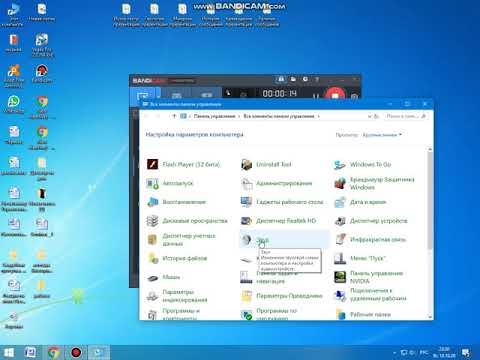480x360 pixels.
Task: Open Chrome from the taskbar
Action: (x=53, y=352)
